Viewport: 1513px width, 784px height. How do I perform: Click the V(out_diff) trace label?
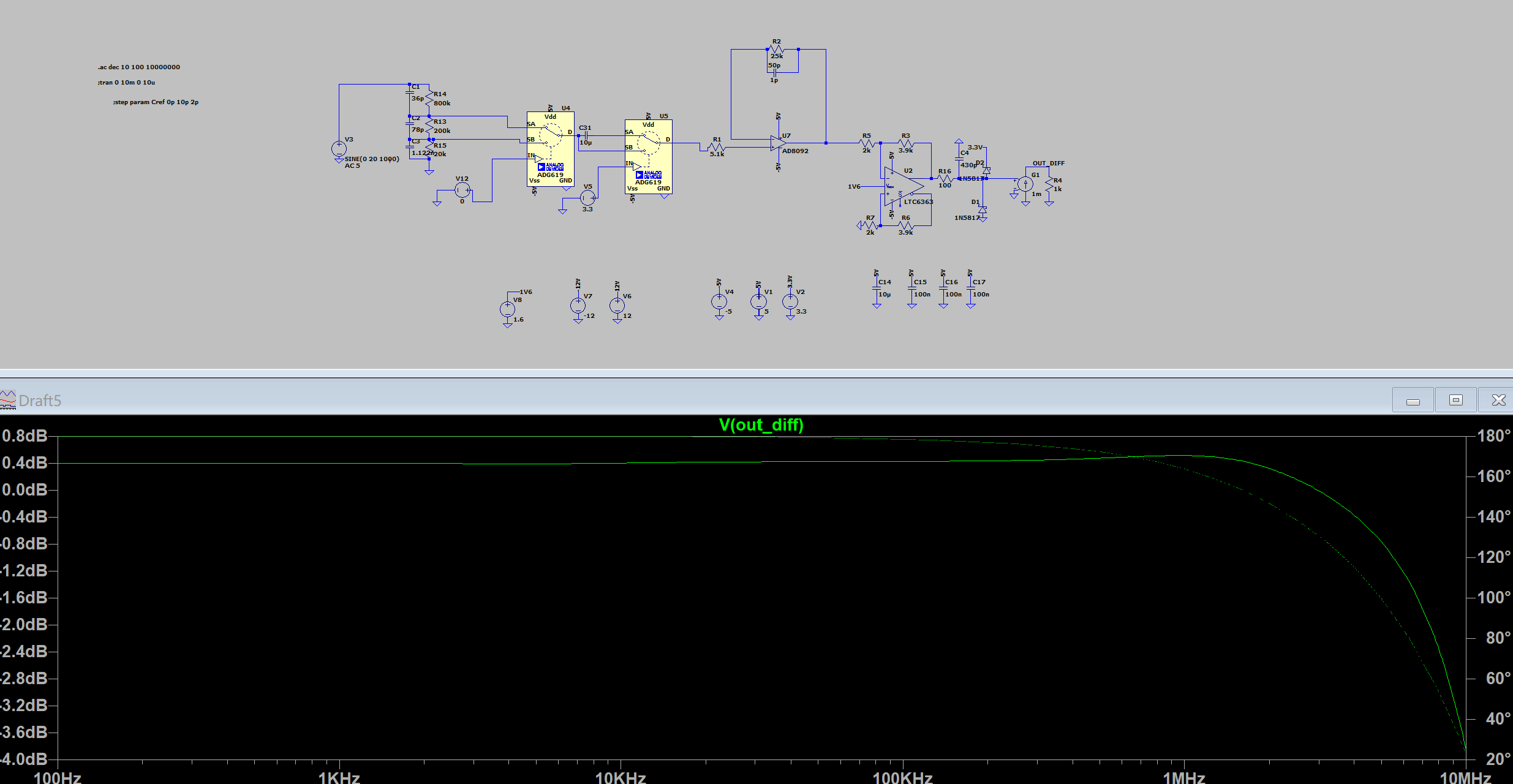(x=761, y=425)
